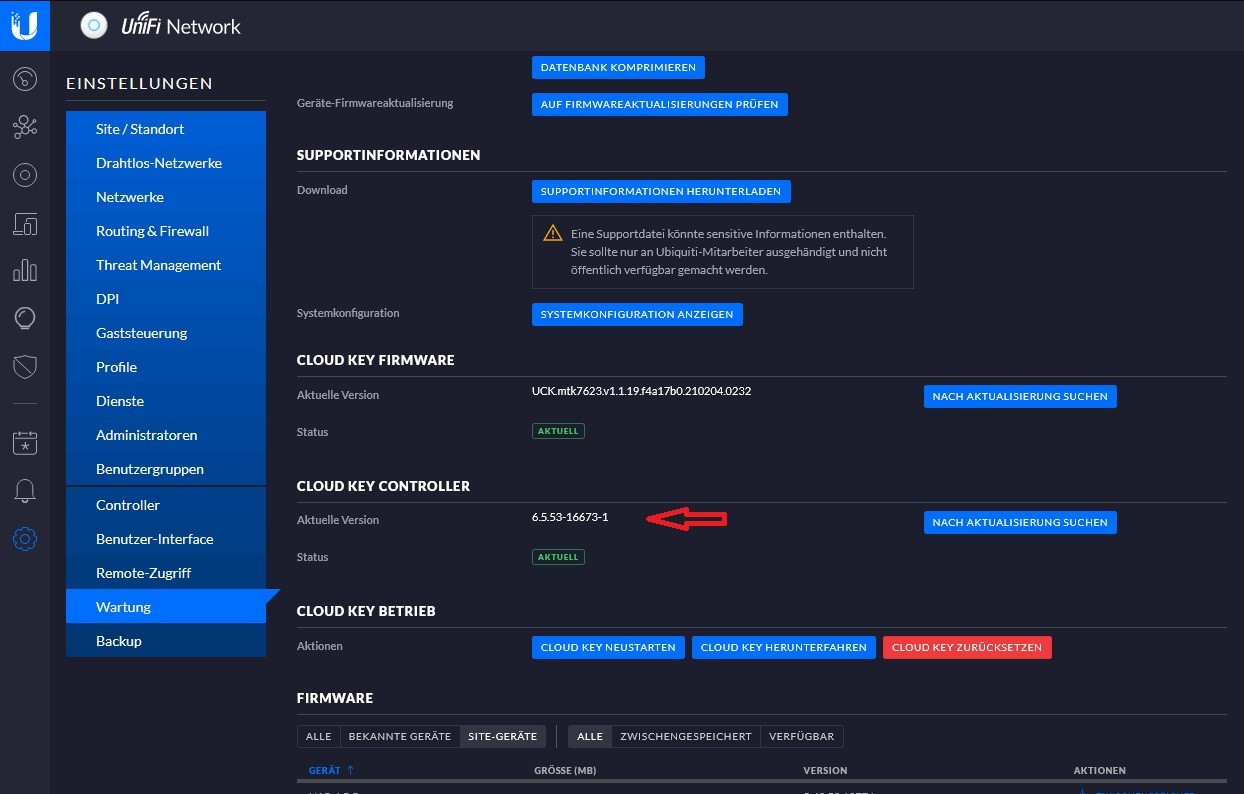
Task: Click Aktuell status badge under Controller
Action: 558,556
